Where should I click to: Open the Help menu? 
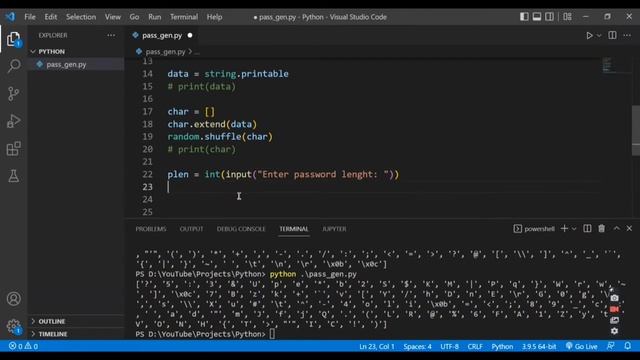coord(214,17)
